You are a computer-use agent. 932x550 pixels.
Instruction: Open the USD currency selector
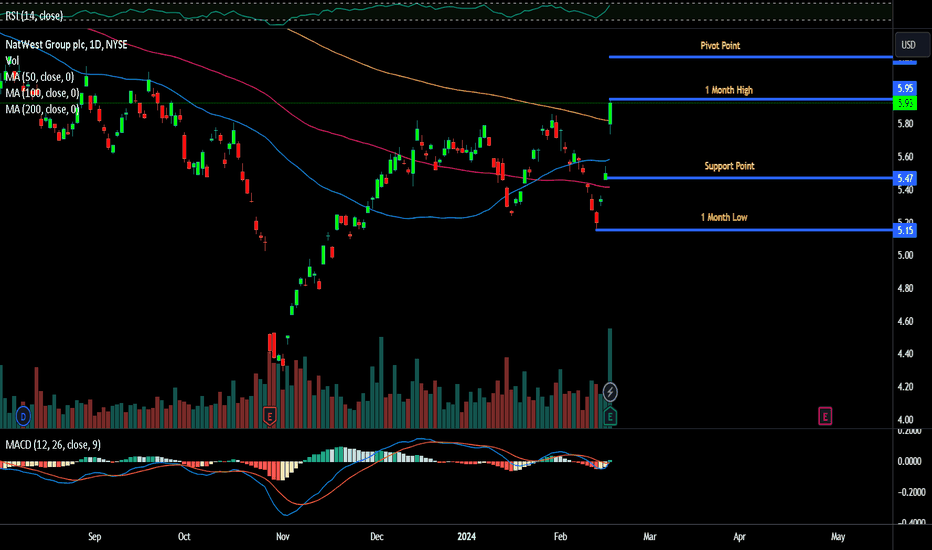click(912, 45)
